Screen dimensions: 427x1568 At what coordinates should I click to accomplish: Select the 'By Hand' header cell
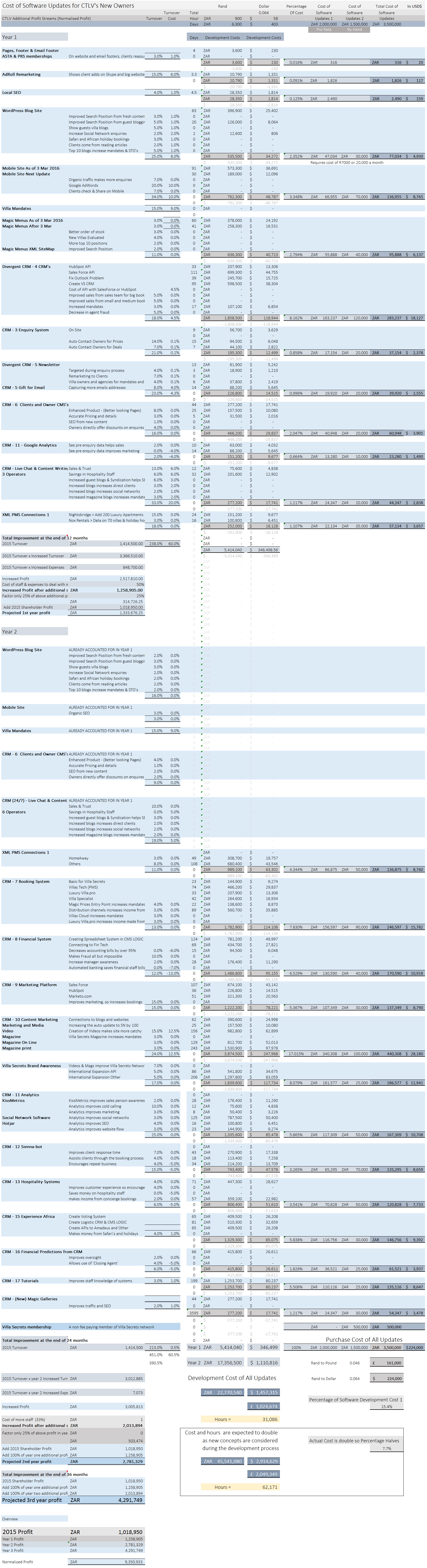pos(354,29)
